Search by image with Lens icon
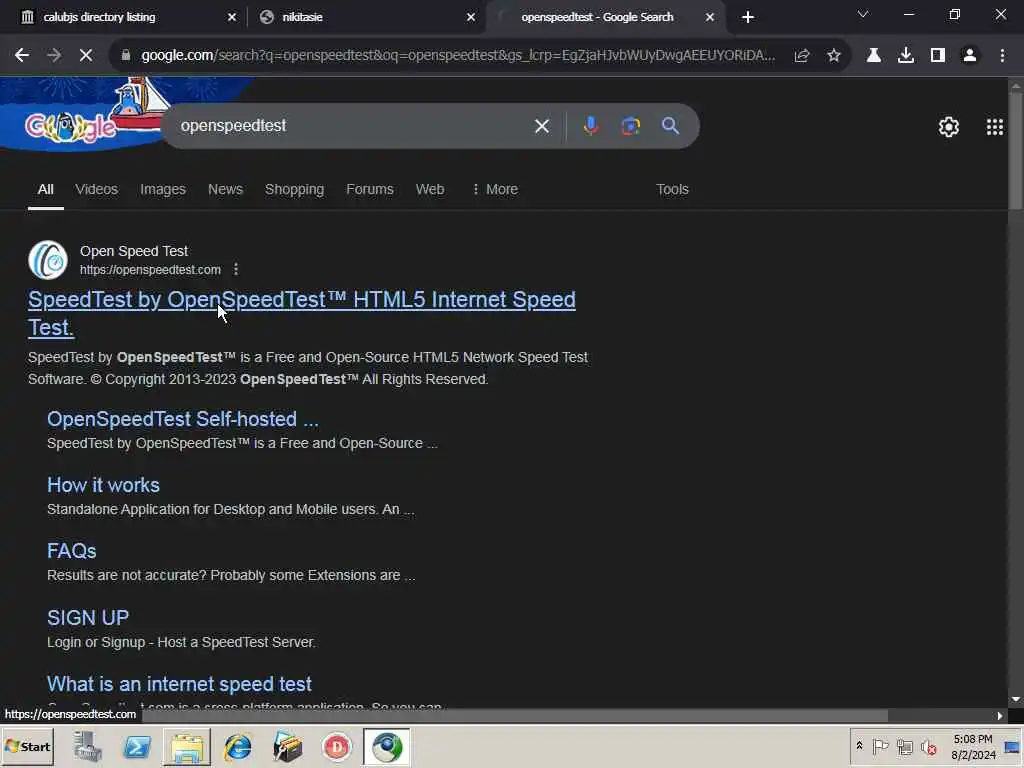Image resolution: width=1024 pixels, height=768 pixels. 630,126
